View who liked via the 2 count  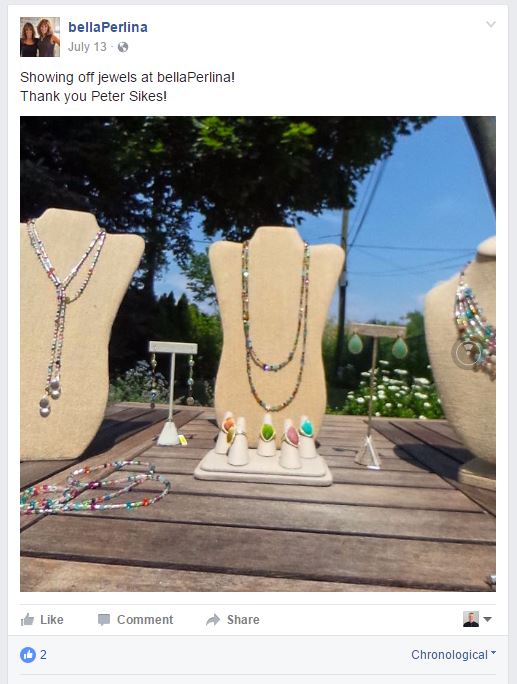[x=43, y=655]
